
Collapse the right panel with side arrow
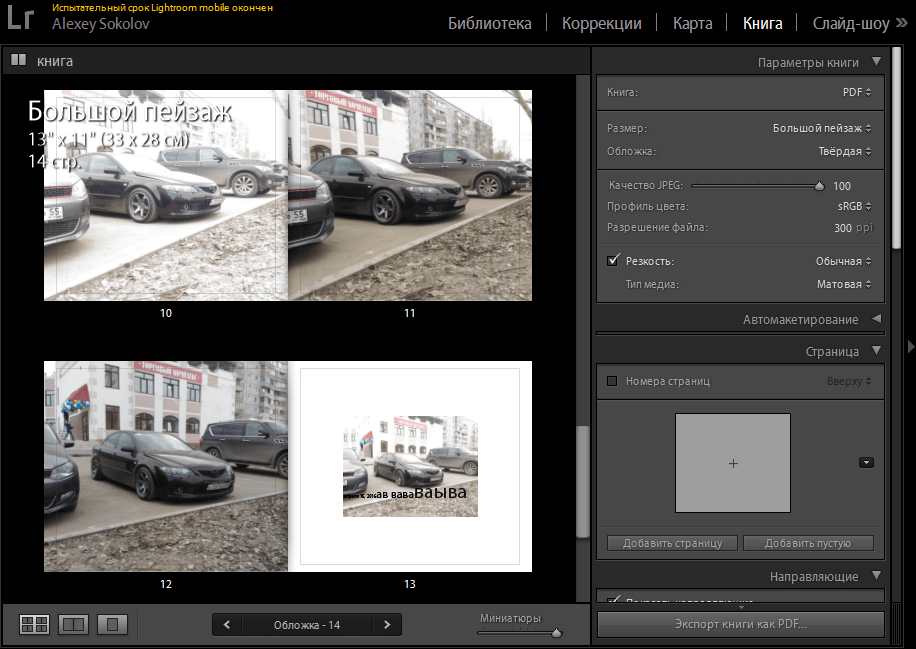point(911,346)
